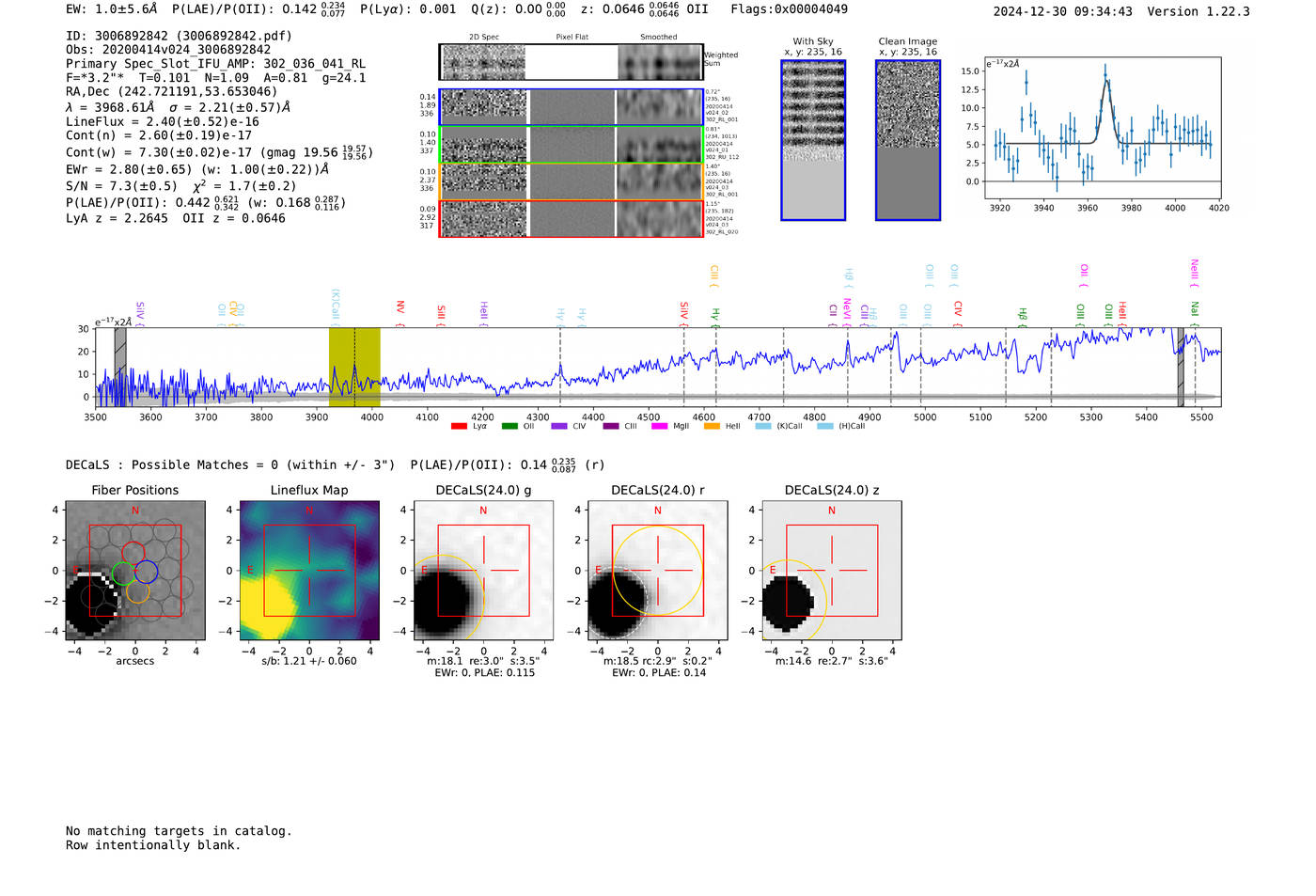Click the Cont(n) = 2.60(±0.19)e-17 line

tap(159, 135)
